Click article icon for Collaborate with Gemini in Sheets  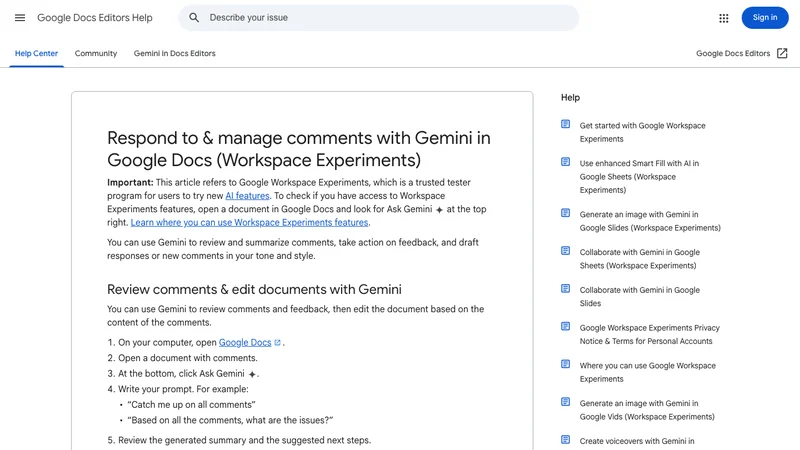[x=565, y=251]
